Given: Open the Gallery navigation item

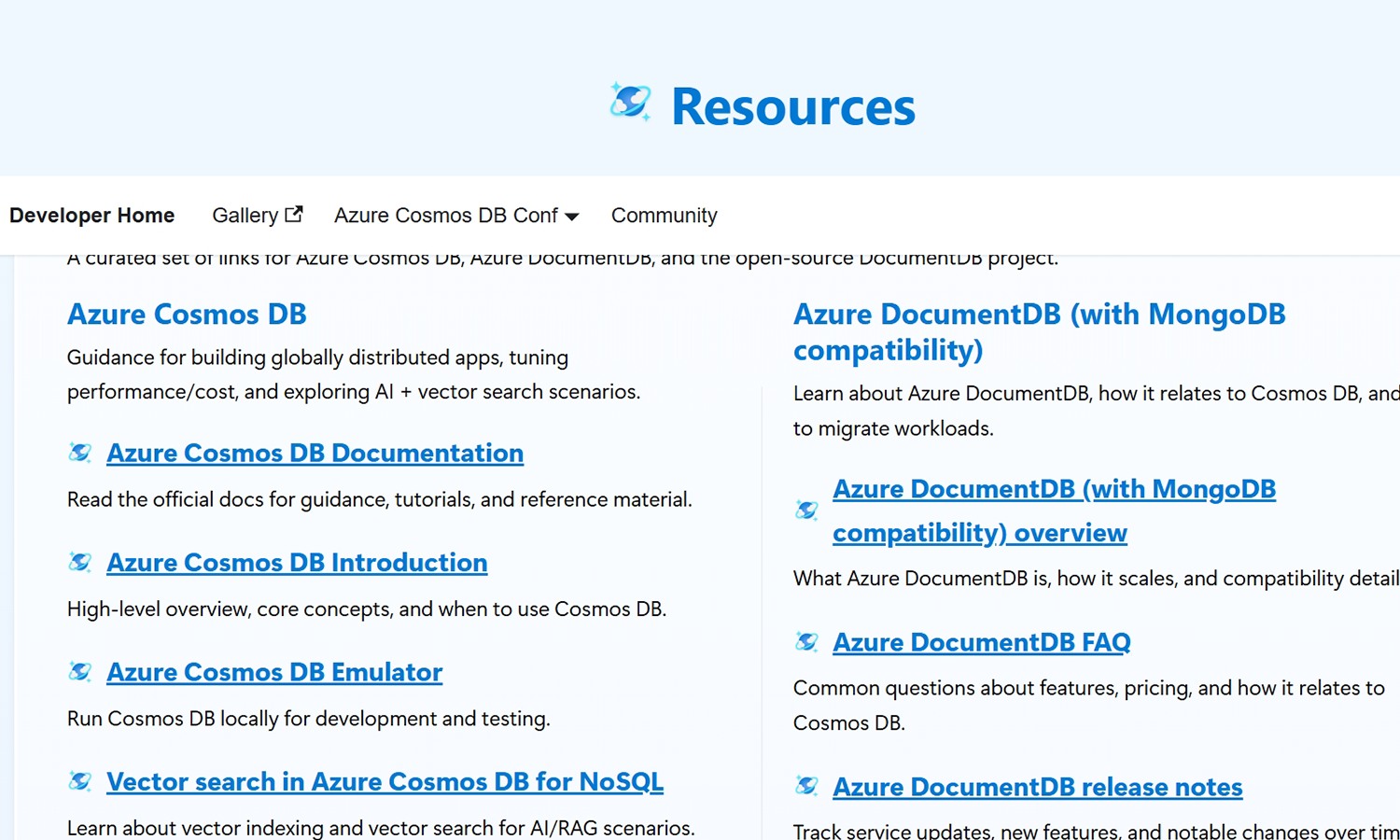Looking at the screenshot, I should point(245,216).
